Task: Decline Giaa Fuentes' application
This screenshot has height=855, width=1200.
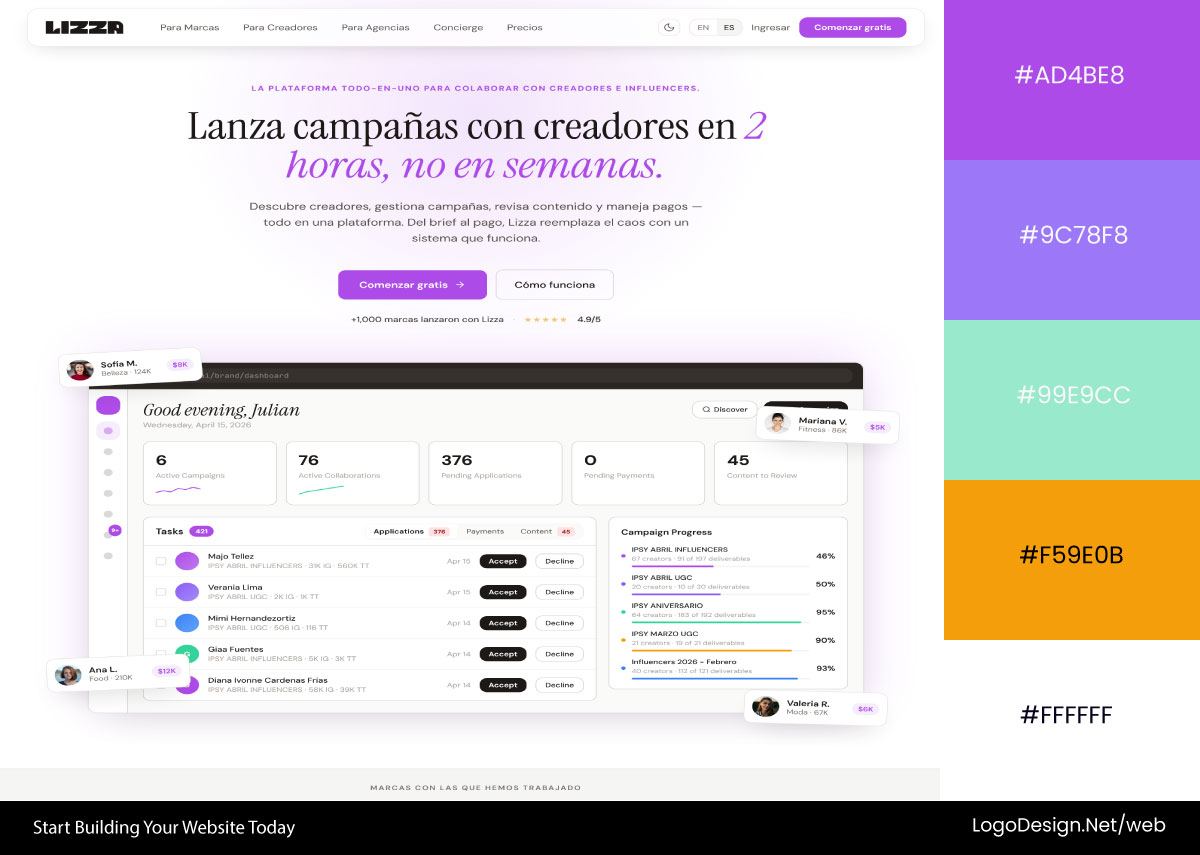Action: click(x=560, y=654)
